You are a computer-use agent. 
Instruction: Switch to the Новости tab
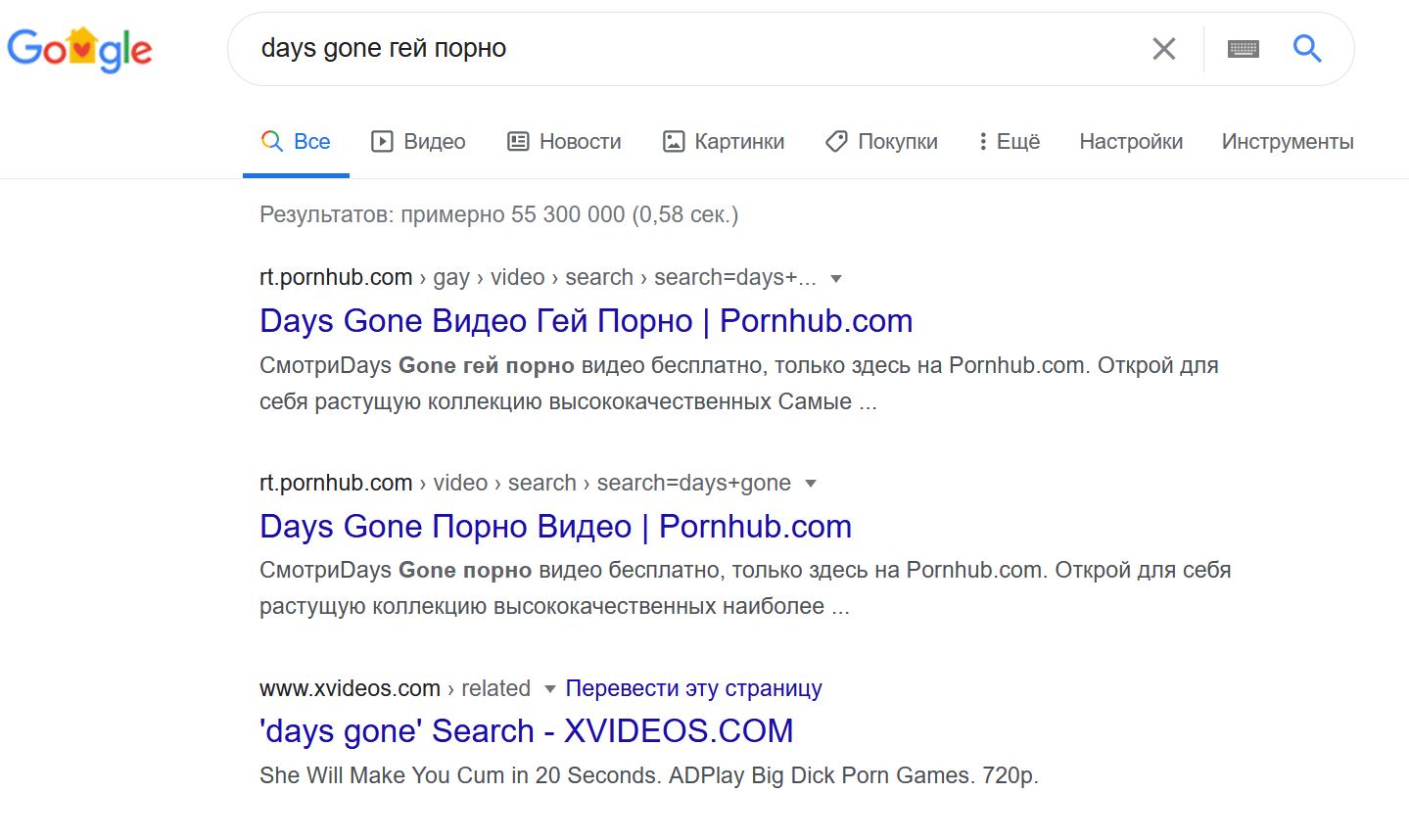564,142
